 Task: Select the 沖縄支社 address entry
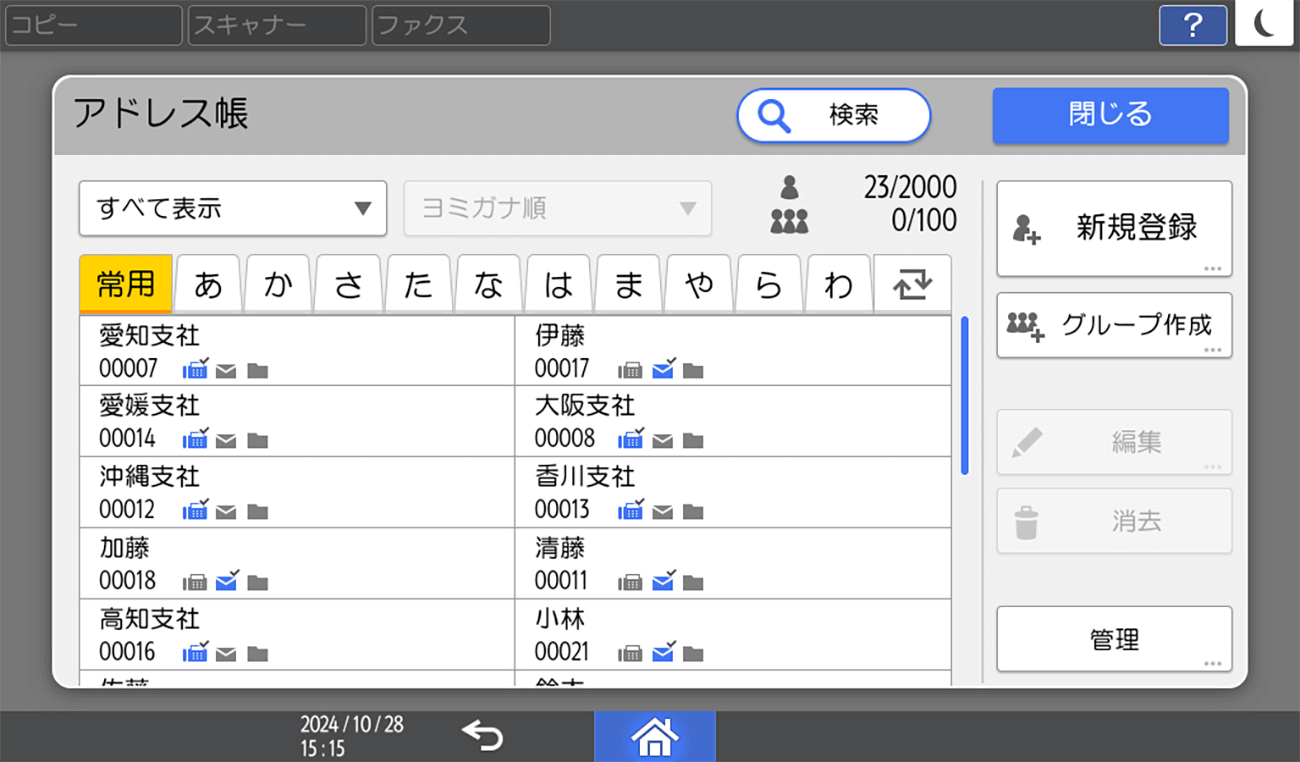click(x=296, y=492)
